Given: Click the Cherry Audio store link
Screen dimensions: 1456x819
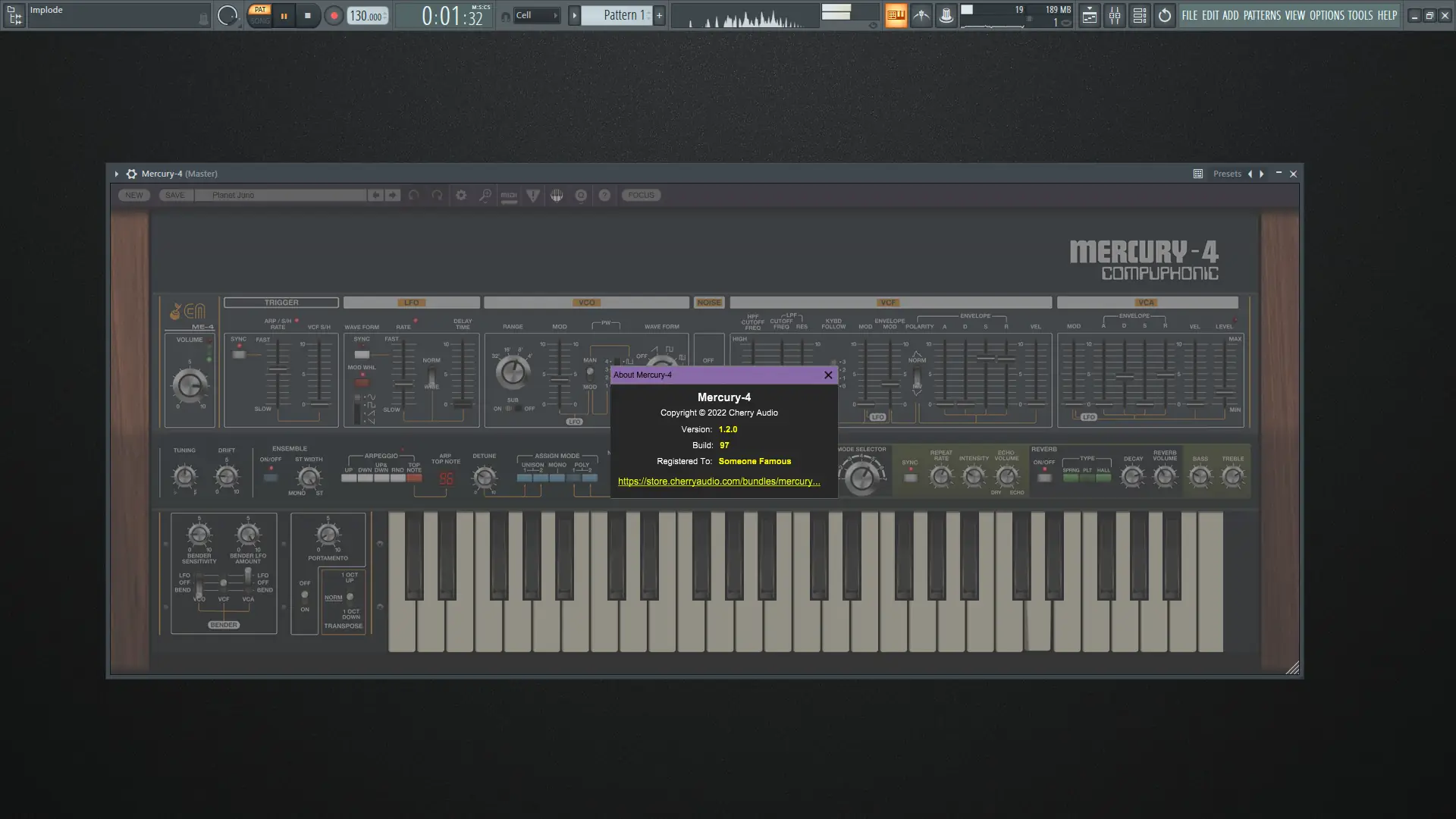Looking at the screenshot, I should click(x=718, y=482).
